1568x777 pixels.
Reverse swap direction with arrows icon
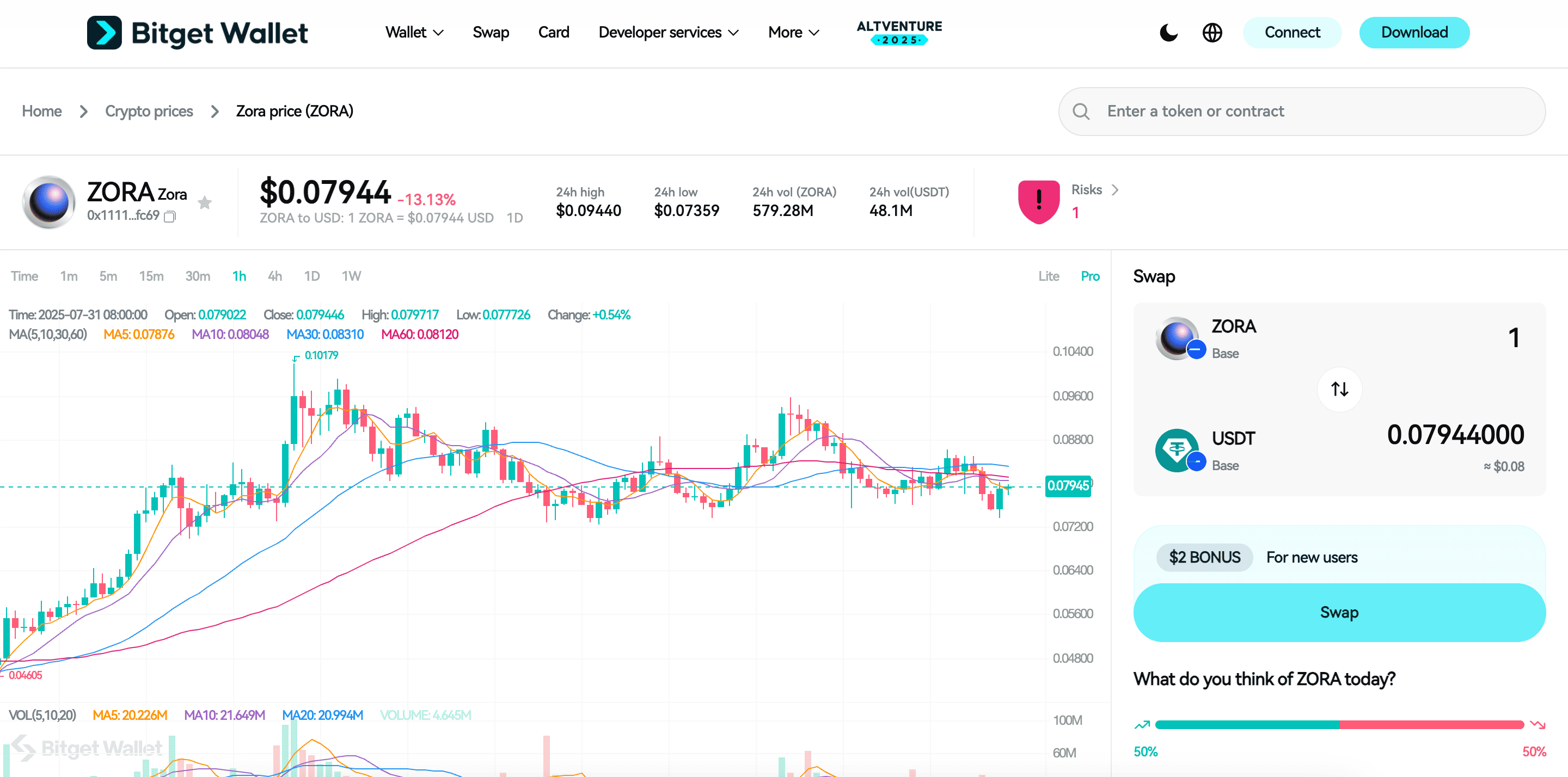click(1339, 389)
